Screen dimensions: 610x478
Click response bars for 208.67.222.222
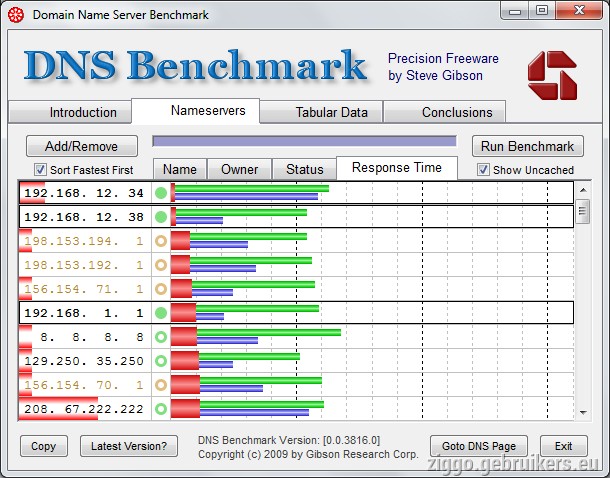(247, 409)
